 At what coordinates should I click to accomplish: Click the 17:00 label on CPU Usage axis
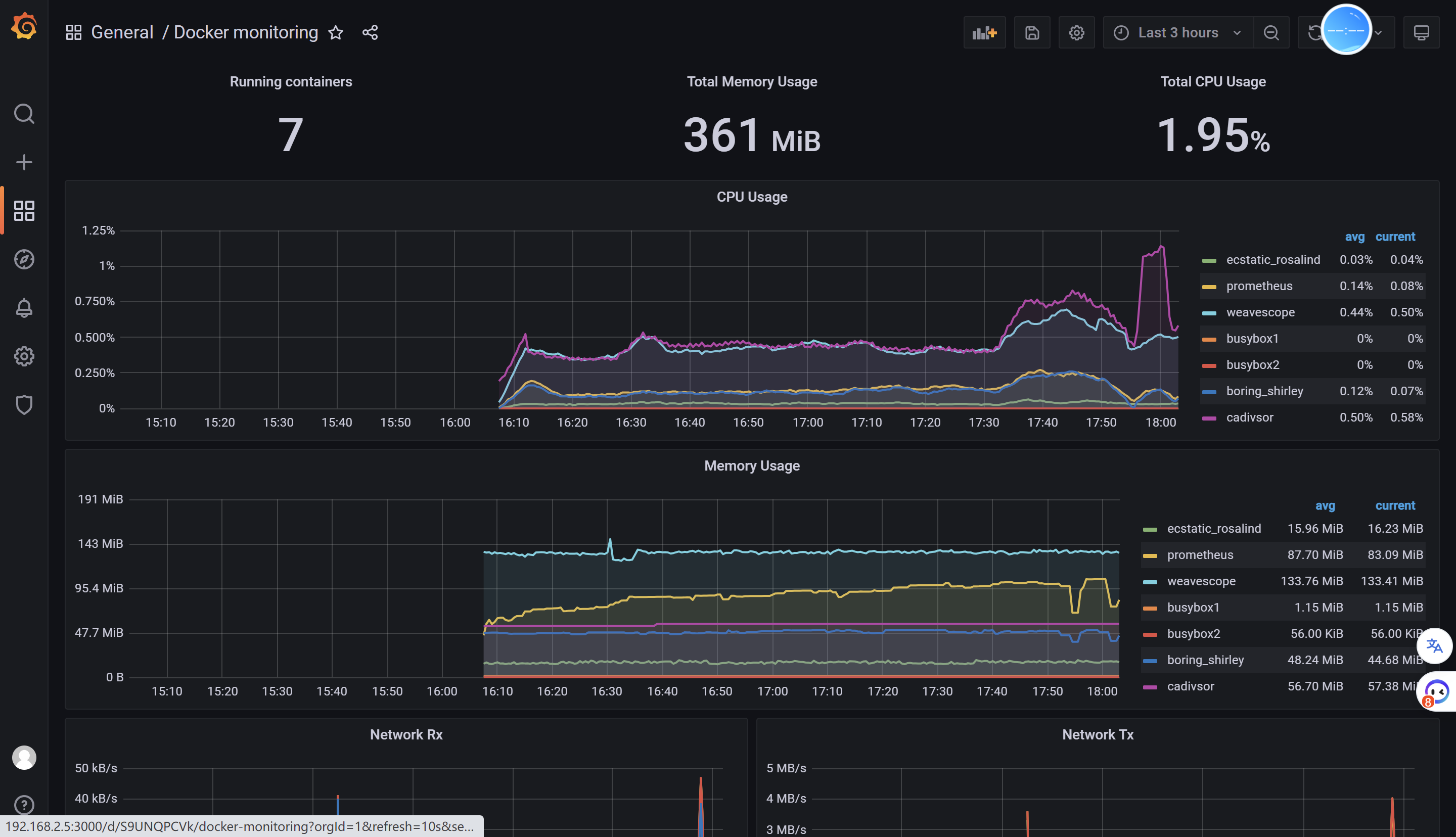807,423
